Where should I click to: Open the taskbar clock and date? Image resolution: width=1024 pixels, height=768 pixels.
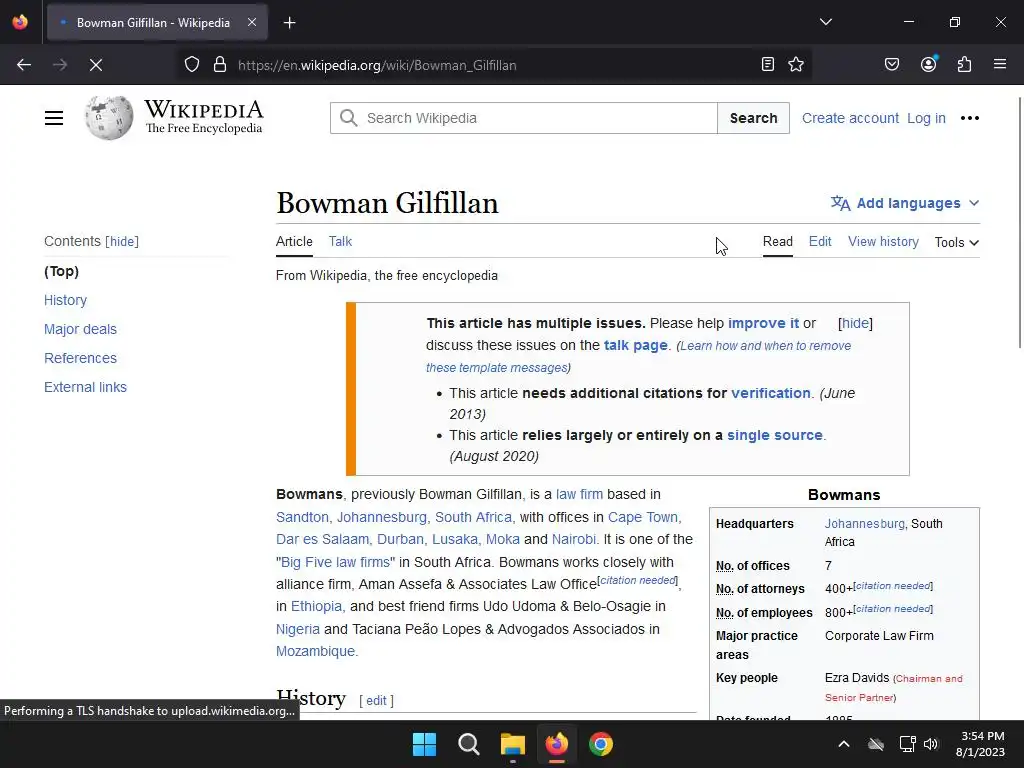click(982, 744)
